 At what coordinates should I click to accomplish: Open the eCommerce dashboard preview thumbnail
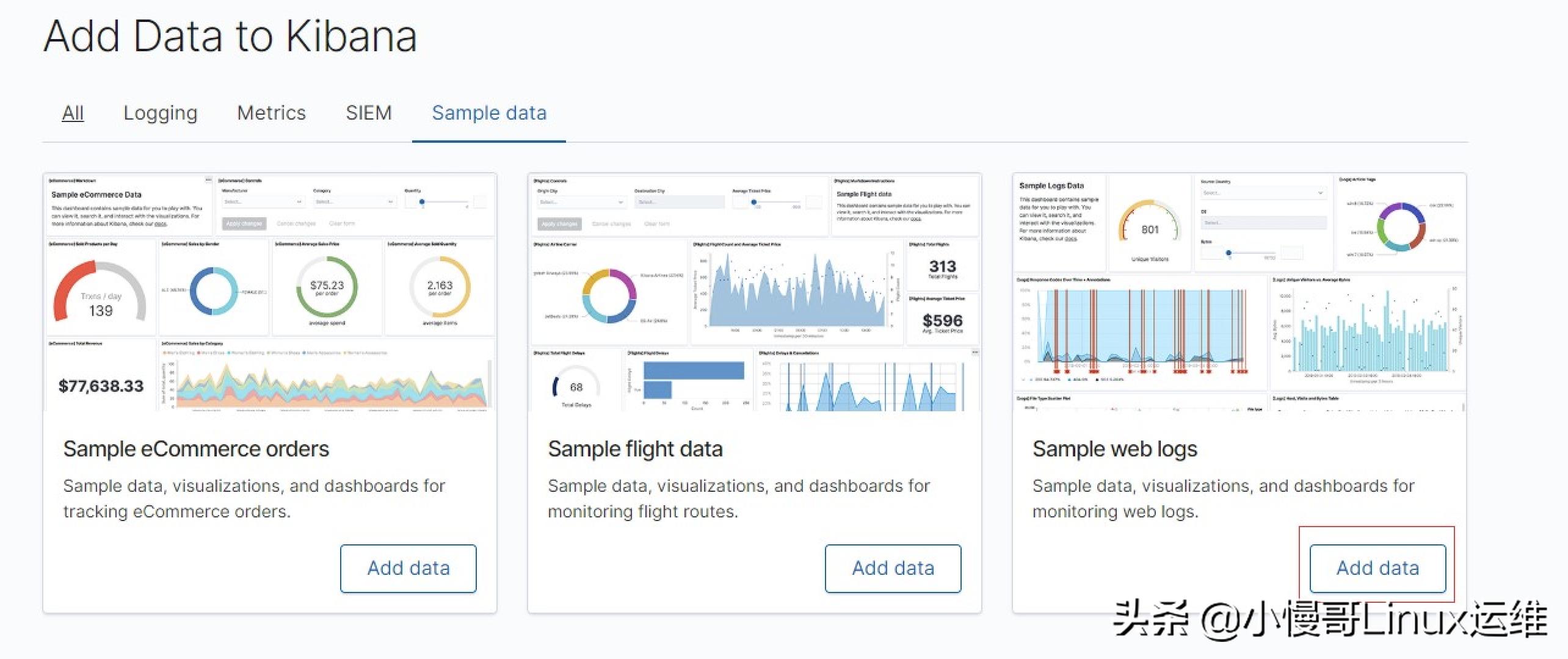click(x=269, y=292)
